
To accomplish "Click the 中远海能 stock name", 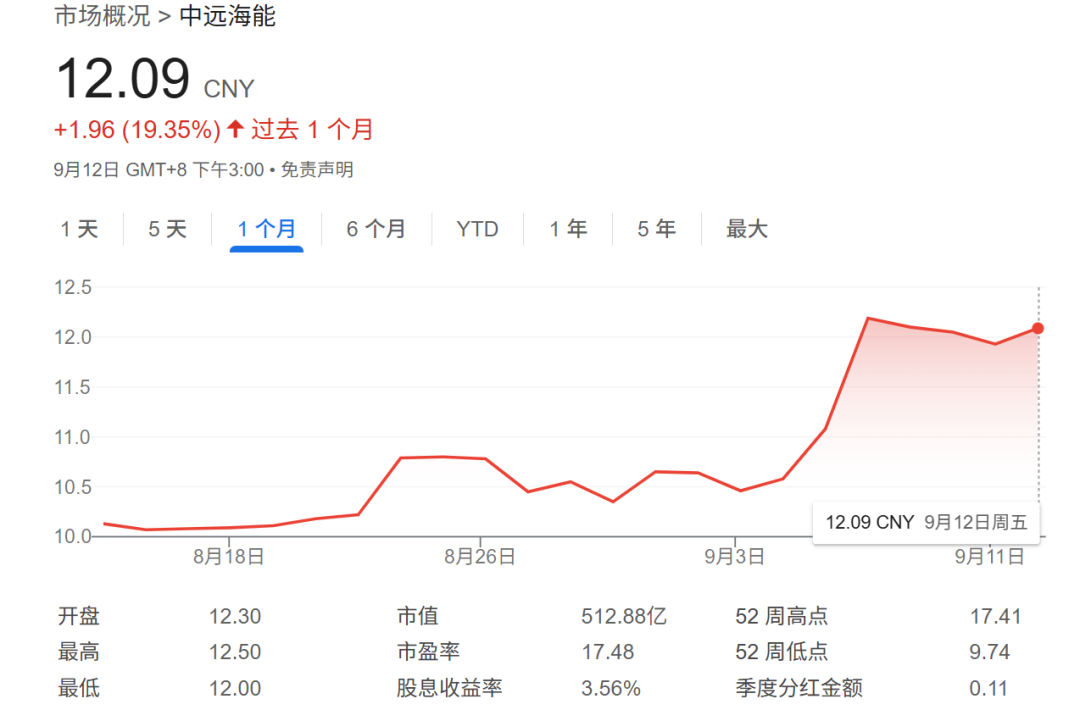I will pyautogui.click(x=226, y=16).
